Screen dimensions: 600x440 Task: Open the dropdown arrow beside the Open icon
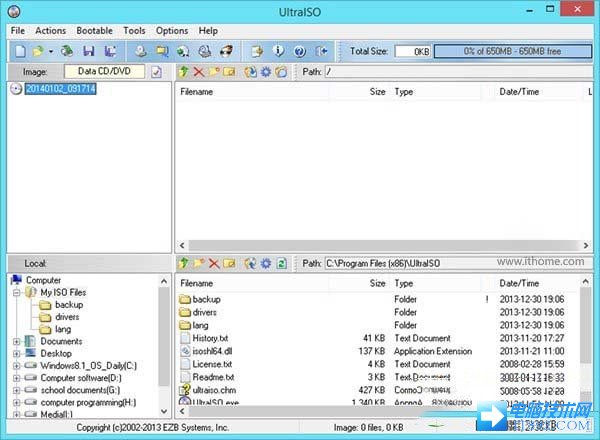(51, 51)
